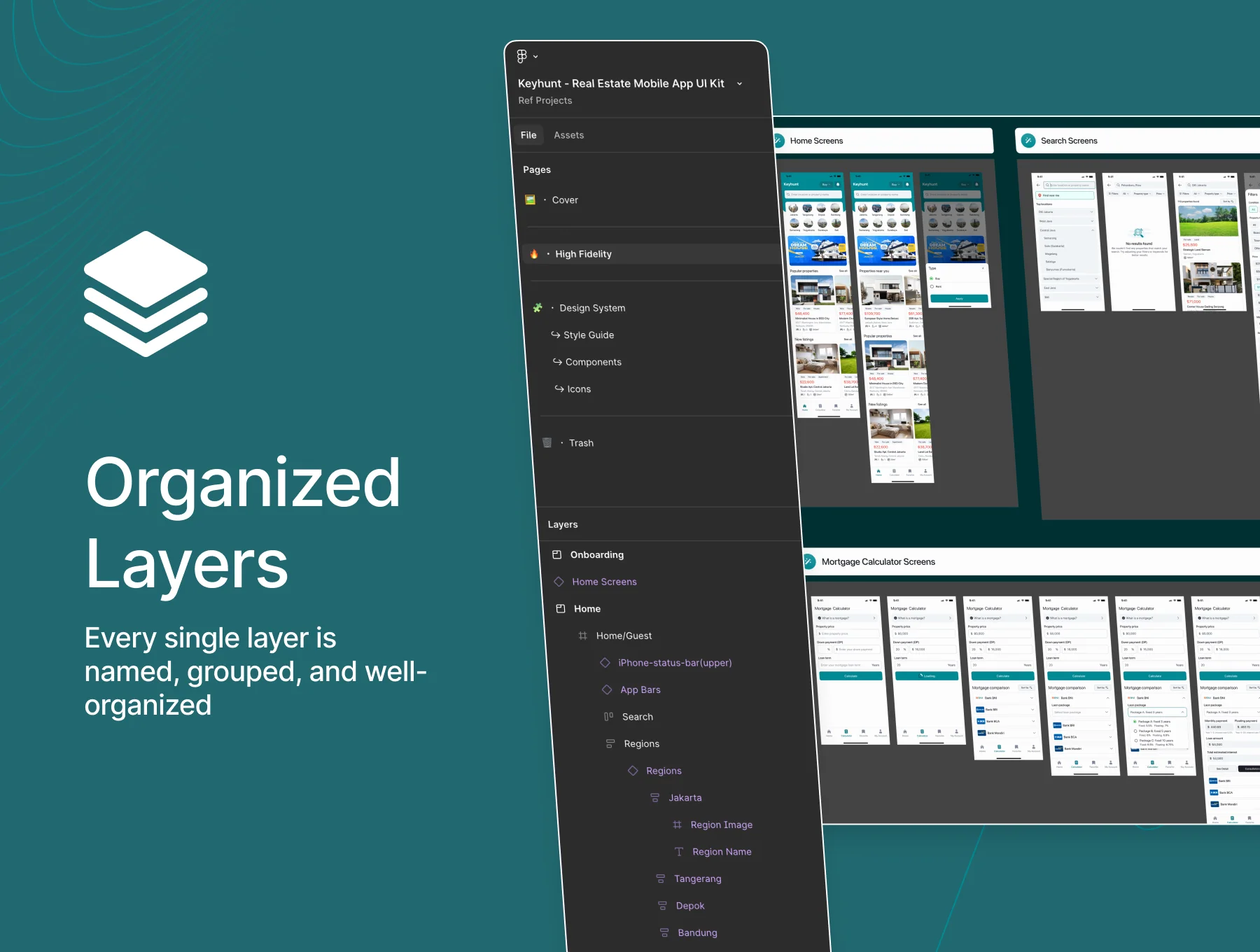This screenshot has width=1260, height=952.
Task: Click the Pages panel heading
Action: point(537,170)
